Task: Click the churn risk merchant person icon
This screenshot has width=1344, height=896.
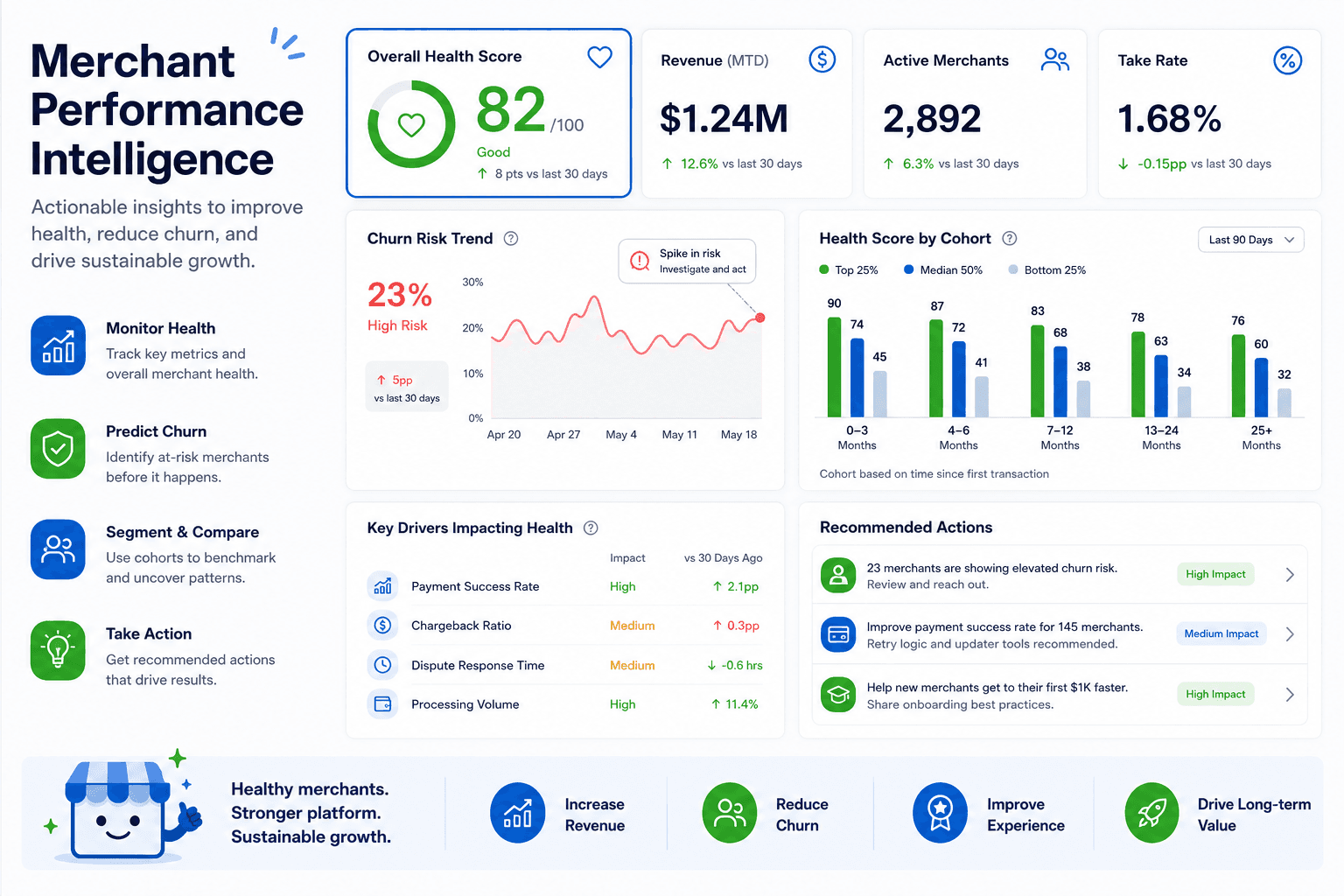Action: click(x=838, y=575)
